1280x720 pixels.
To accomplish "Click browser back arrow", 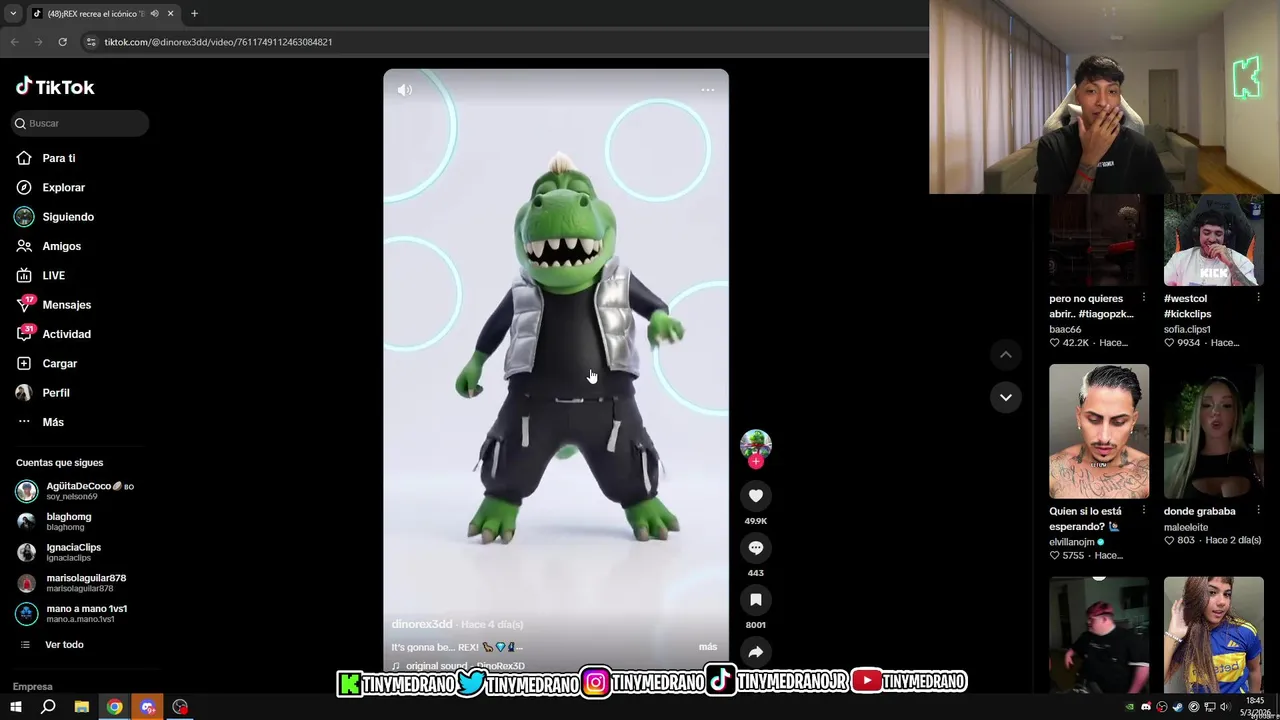I will [14, 42].
